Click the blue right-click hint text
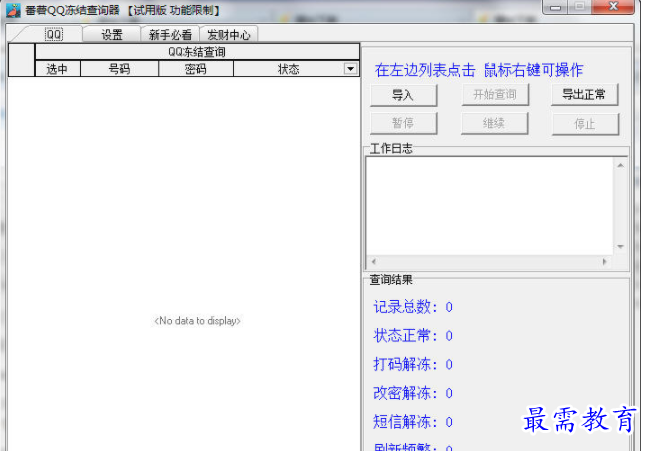 pyautogui.click(x=479, y=70)
